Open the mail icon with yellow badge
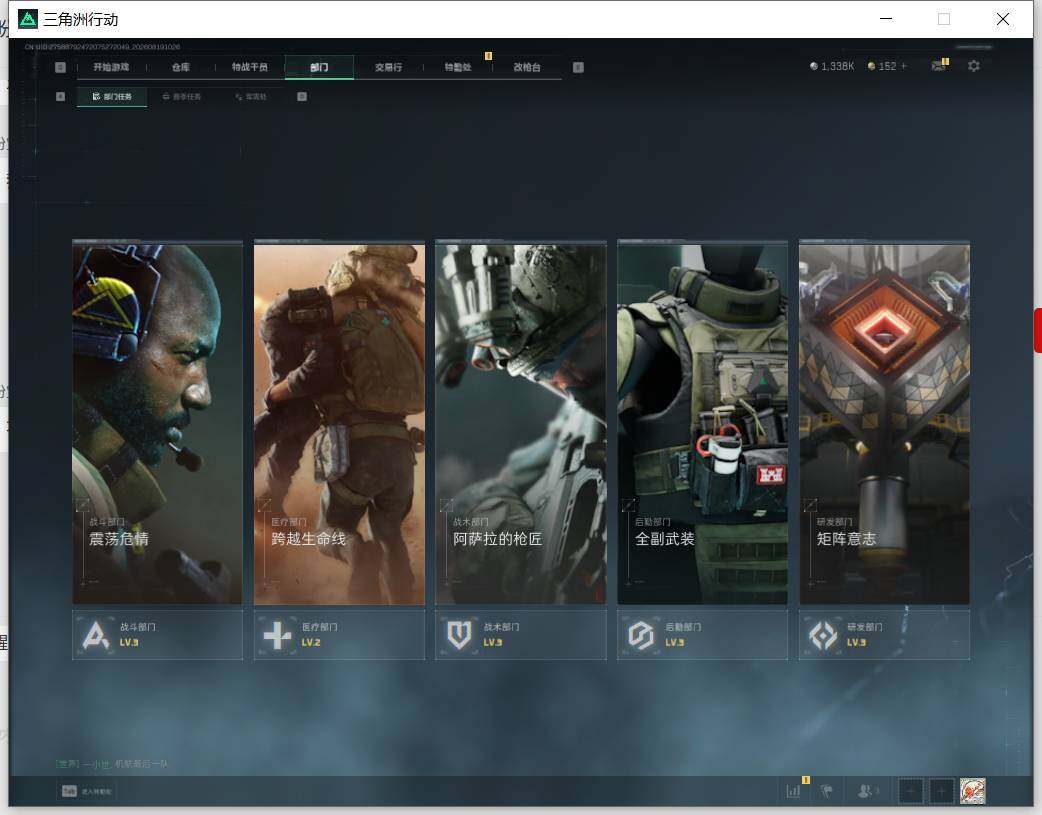The height and width of the screenshot is (815, 1042). 940,65
